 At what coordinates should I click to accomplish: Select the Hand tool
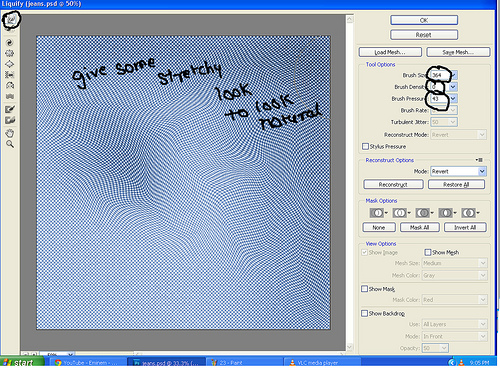10,133
